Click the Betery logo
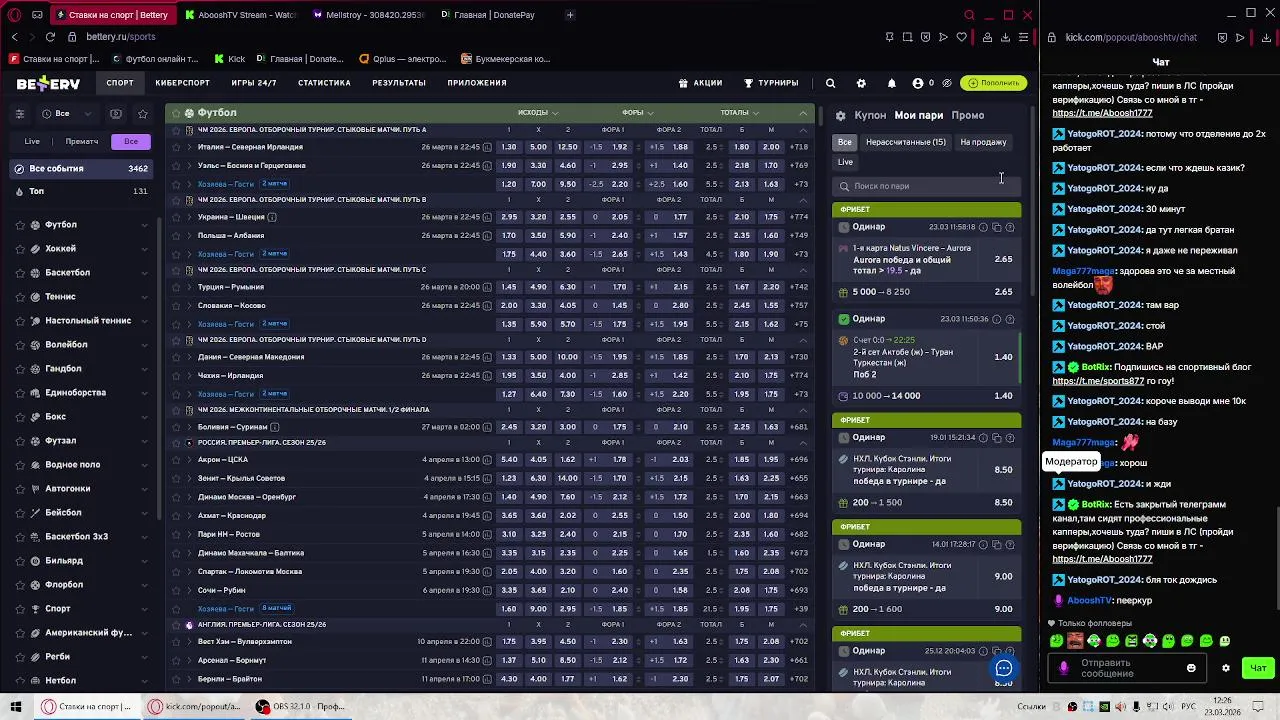The image size is (1280, 720). pos(48,84)
